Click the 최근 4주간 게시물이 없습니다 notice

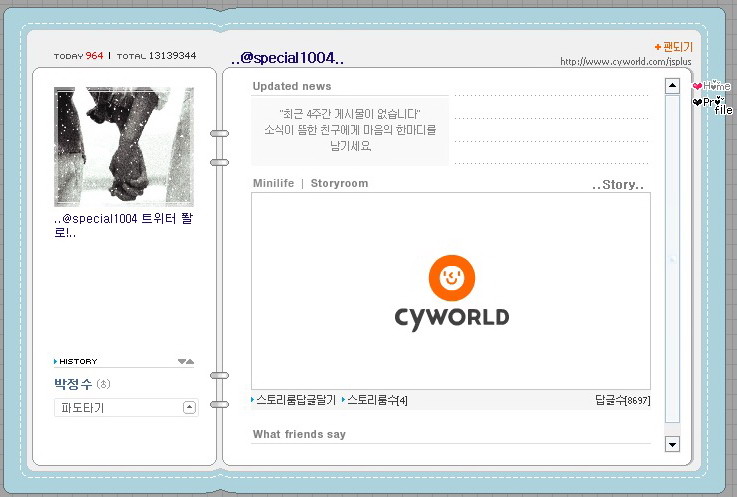click(x=350, y=130)
